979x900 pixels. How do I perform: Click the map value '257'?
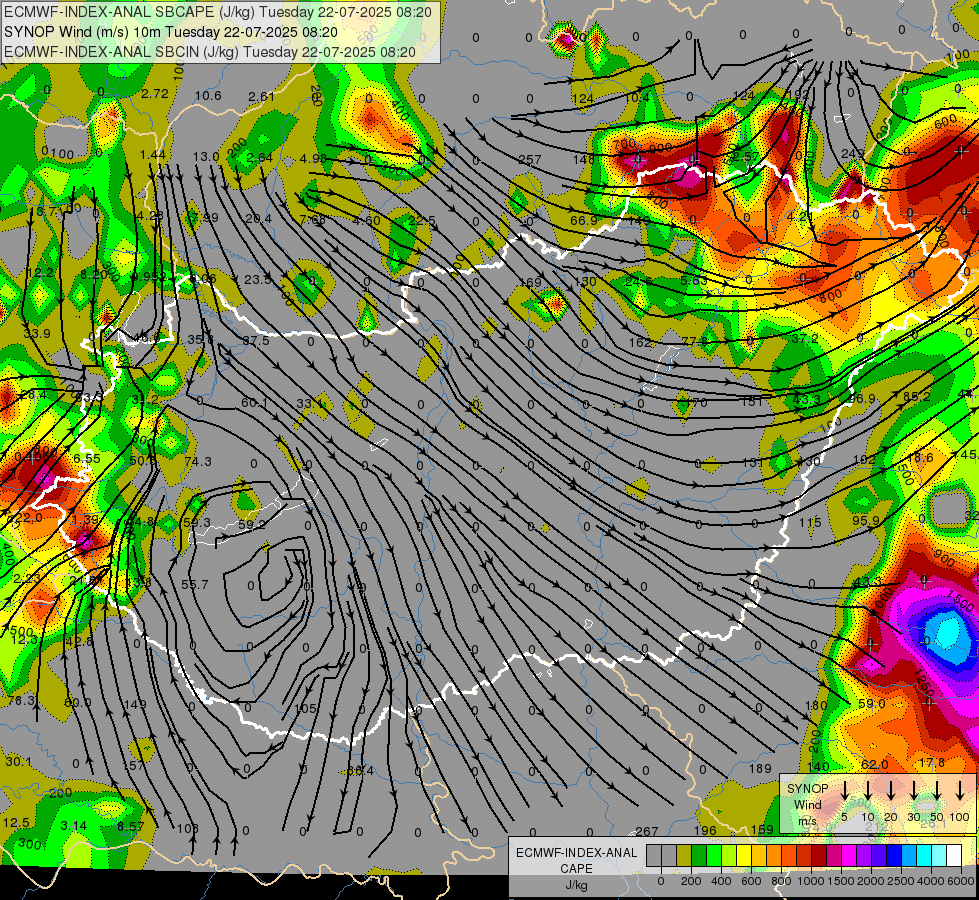[x=529, y=160]
